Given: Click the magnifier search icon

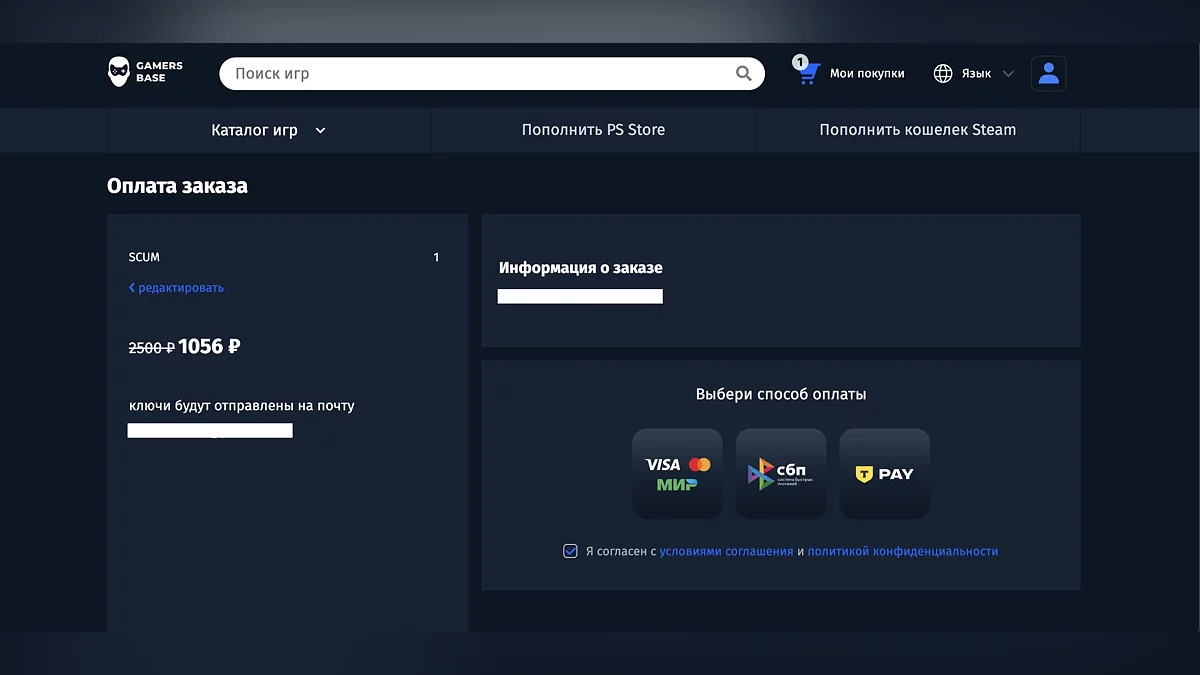Looking at the screenshot, I should pyautogui.click(x=743, y=73).
